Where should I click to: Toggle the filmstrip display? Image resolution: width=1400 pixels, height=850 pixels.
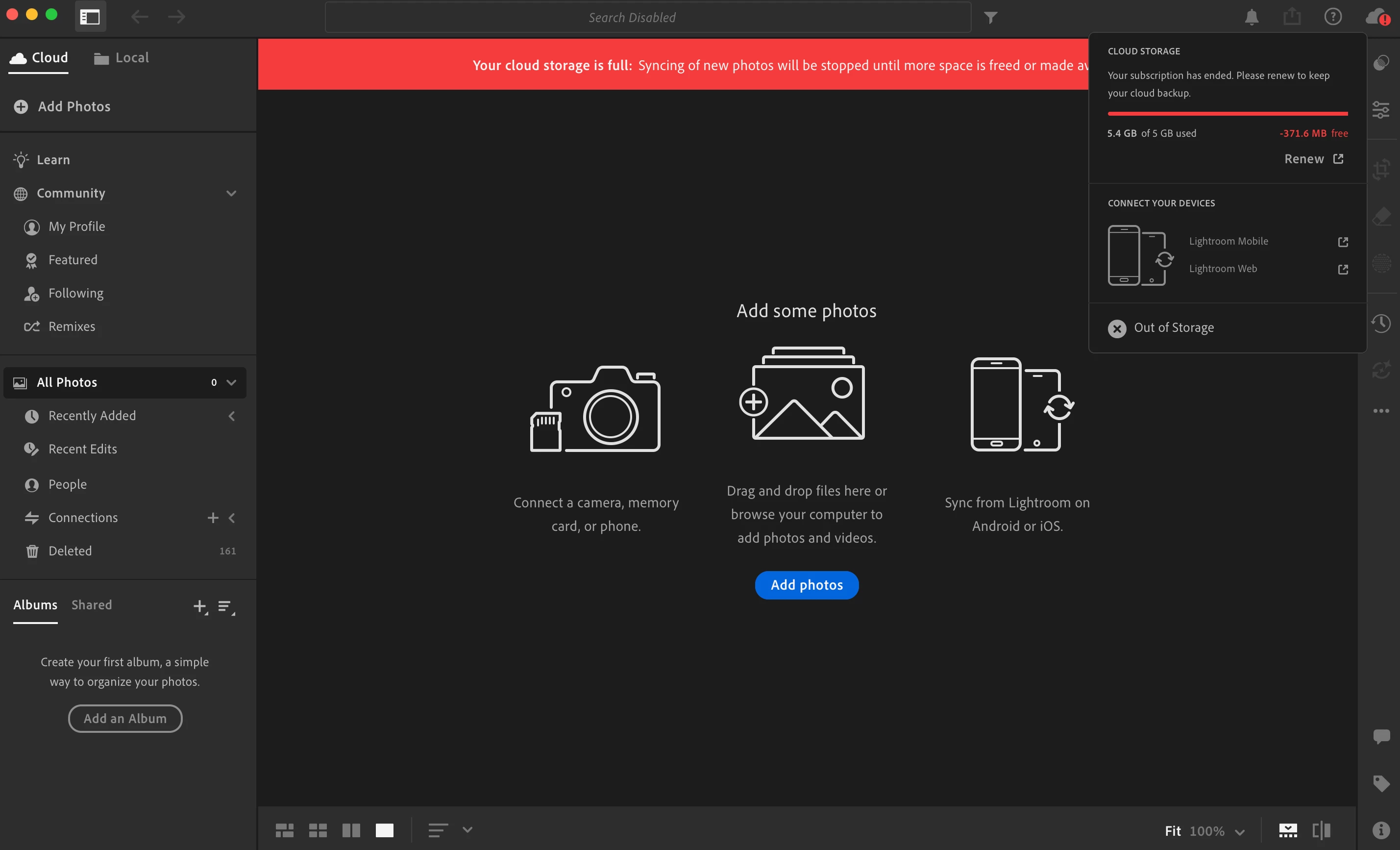(x=1287, y=830)
